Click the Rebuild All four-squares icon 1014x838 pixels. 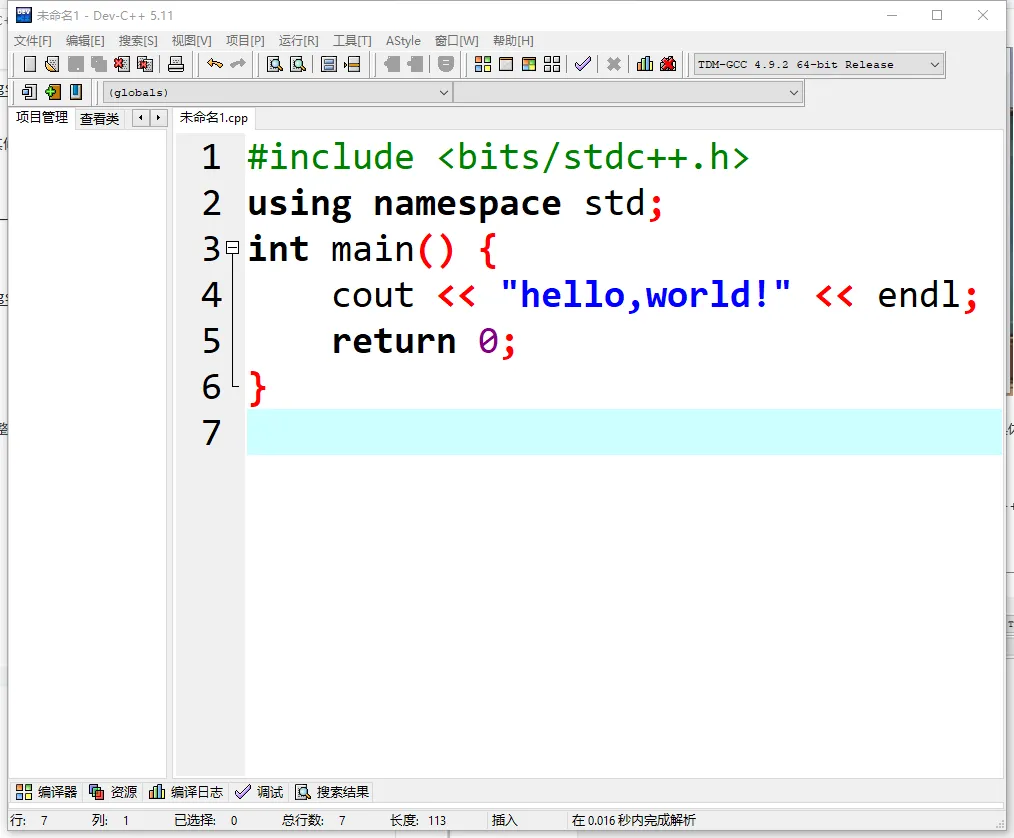[x=552, y=64]
